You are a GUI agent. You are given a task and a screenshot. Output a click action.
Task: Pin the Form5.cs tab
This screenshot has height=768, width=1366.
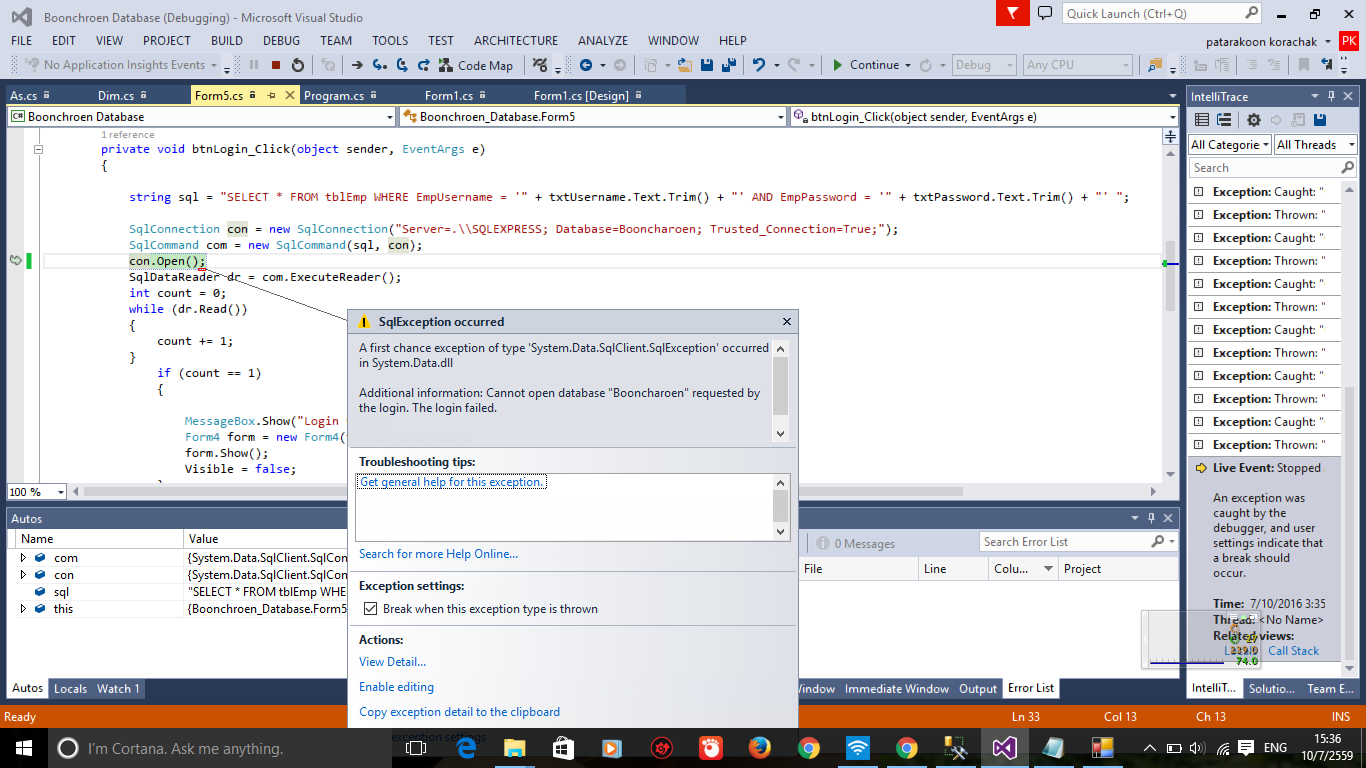coord(270,96)
